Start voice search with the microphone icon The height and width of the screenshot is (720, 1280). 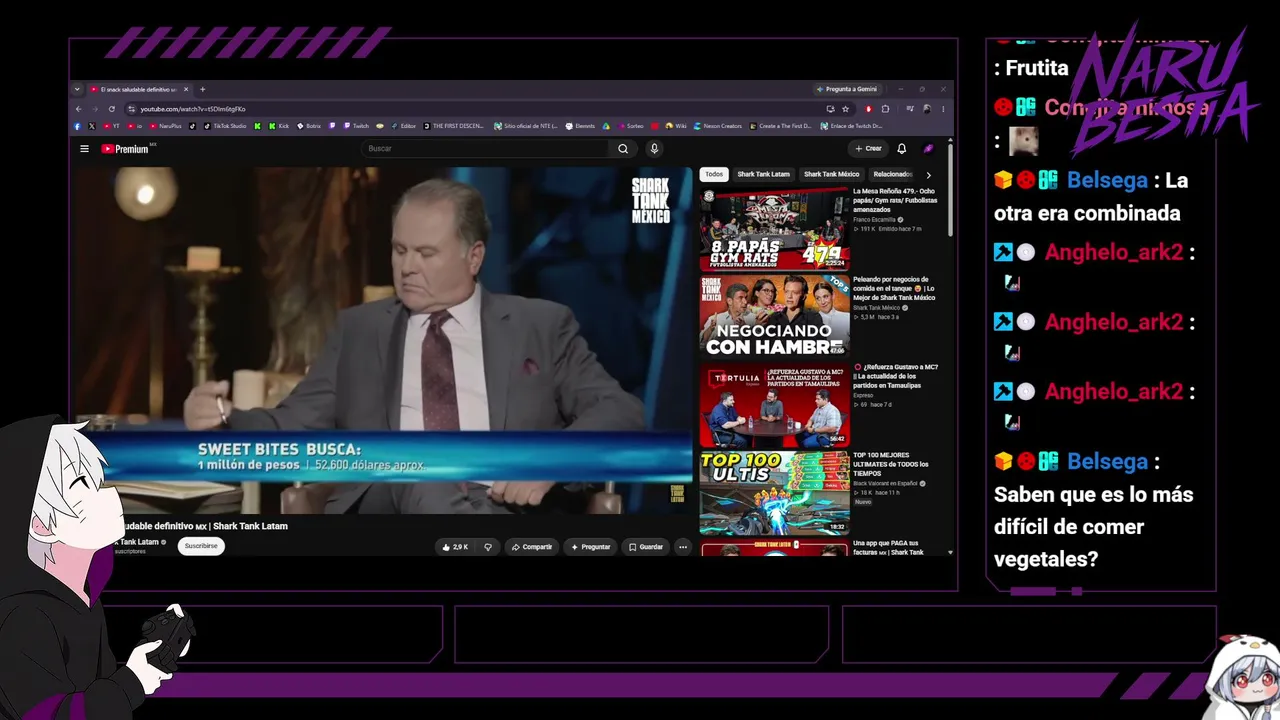pyautogui.click(x=654, y=149)
